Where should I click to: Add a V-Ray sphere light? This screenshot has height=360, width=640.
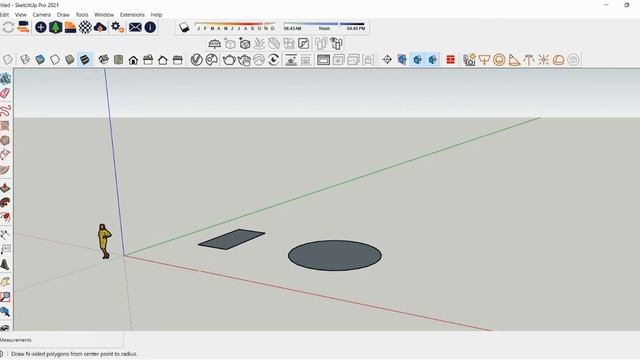point(499,60)
